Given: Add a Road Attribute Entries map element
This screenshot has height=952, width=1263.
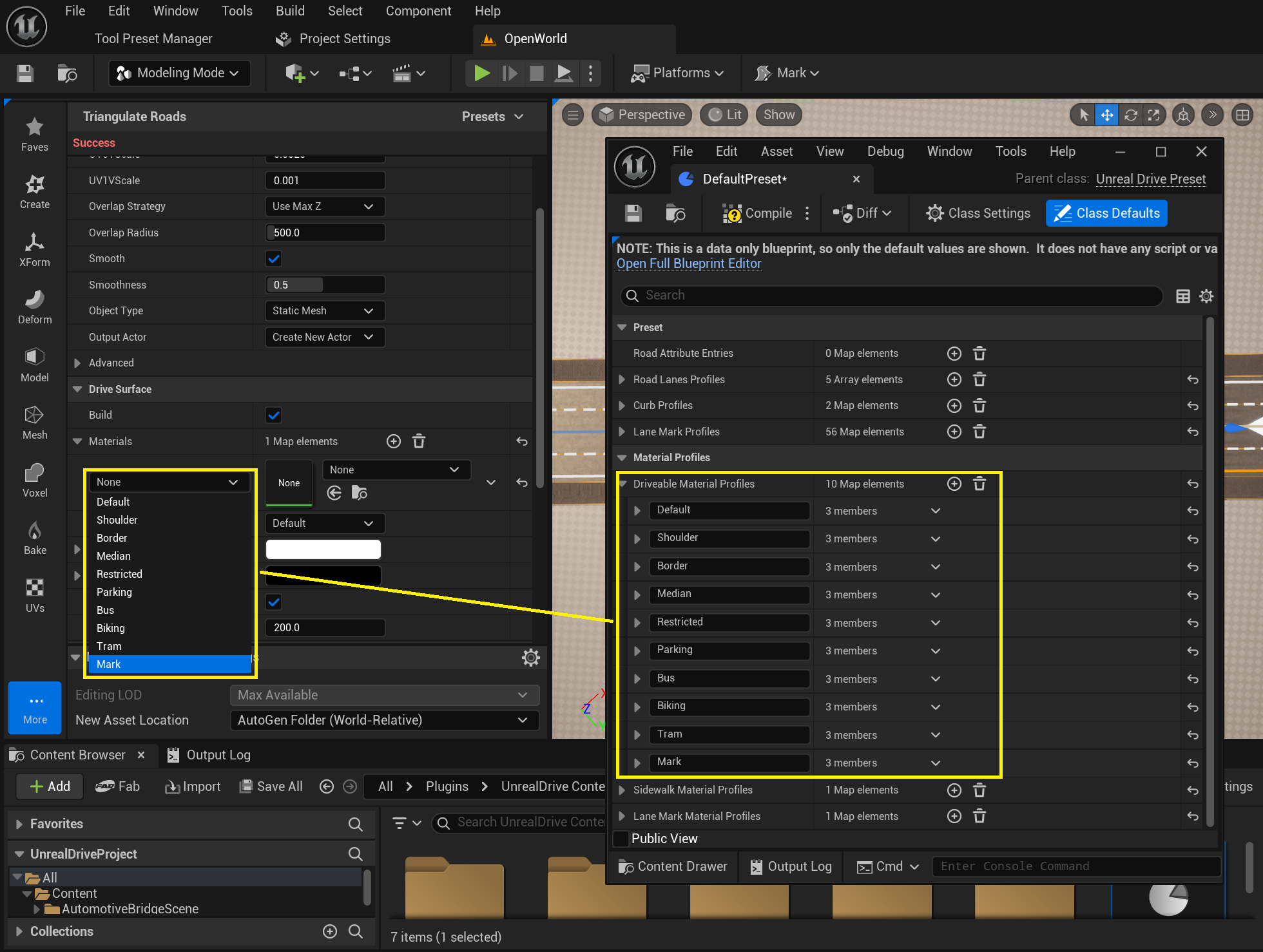Looking at the screenshot, I should (x=954, y=354).
